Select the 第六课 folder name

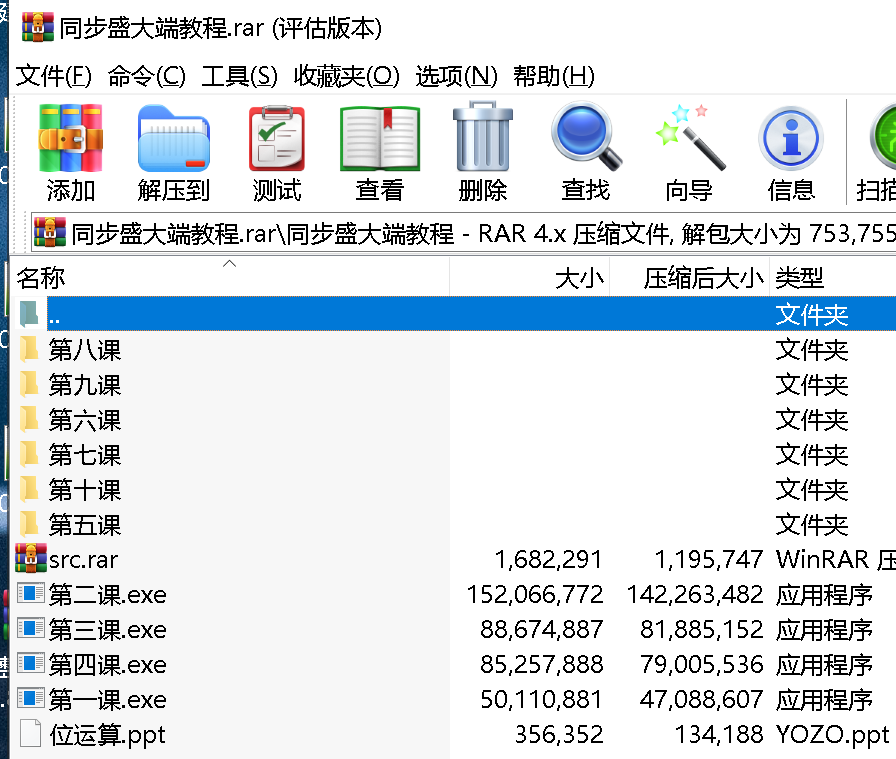tap(85, 420)
